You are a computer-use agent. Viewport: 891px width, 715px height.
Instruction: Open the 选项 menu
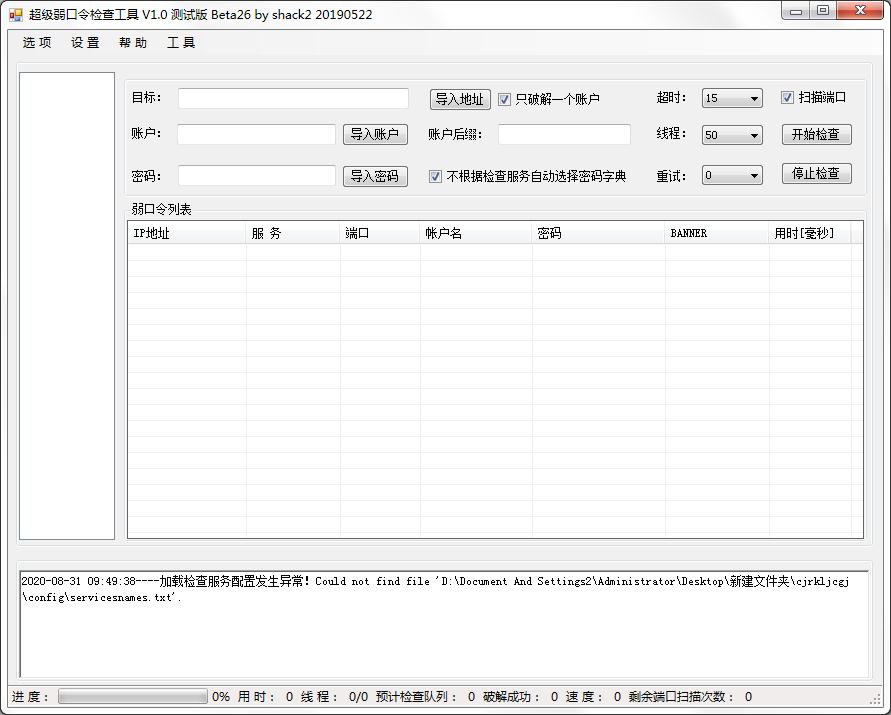(x=36, y=43)
